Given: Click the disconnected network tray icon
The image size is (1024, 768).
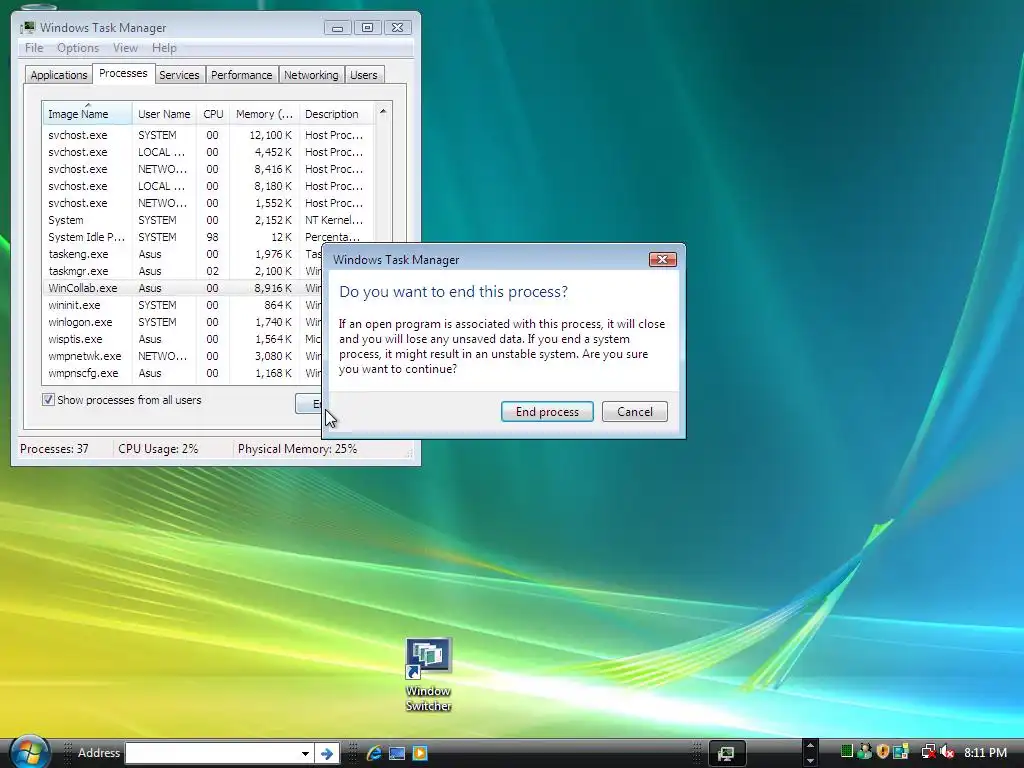Looking at the screenshot, I should click(x=928, y=752).
